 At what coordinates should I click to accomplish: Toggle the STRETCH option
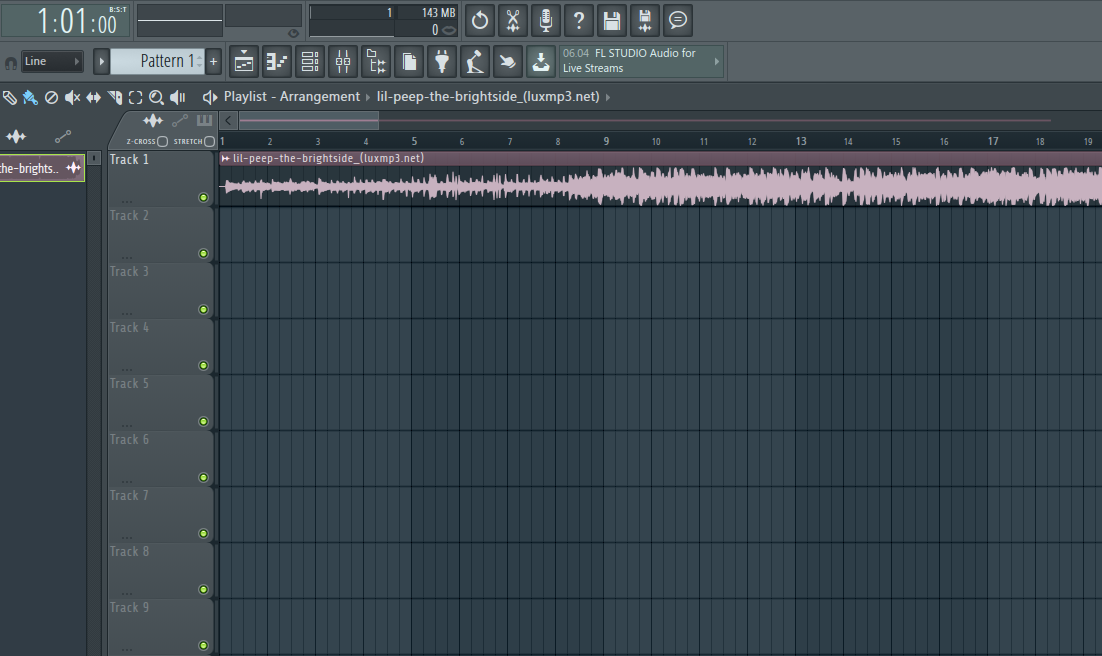[x=209, y=141]
